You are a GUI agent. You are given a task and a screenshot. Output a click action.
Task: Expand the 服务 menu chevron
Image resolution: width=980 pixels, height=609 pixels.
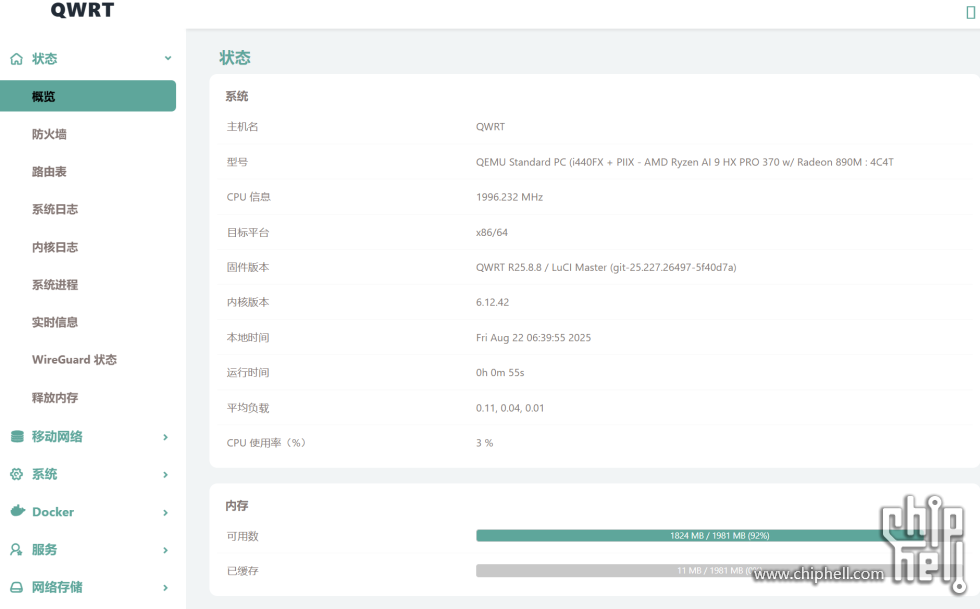(x=166, y=550)
